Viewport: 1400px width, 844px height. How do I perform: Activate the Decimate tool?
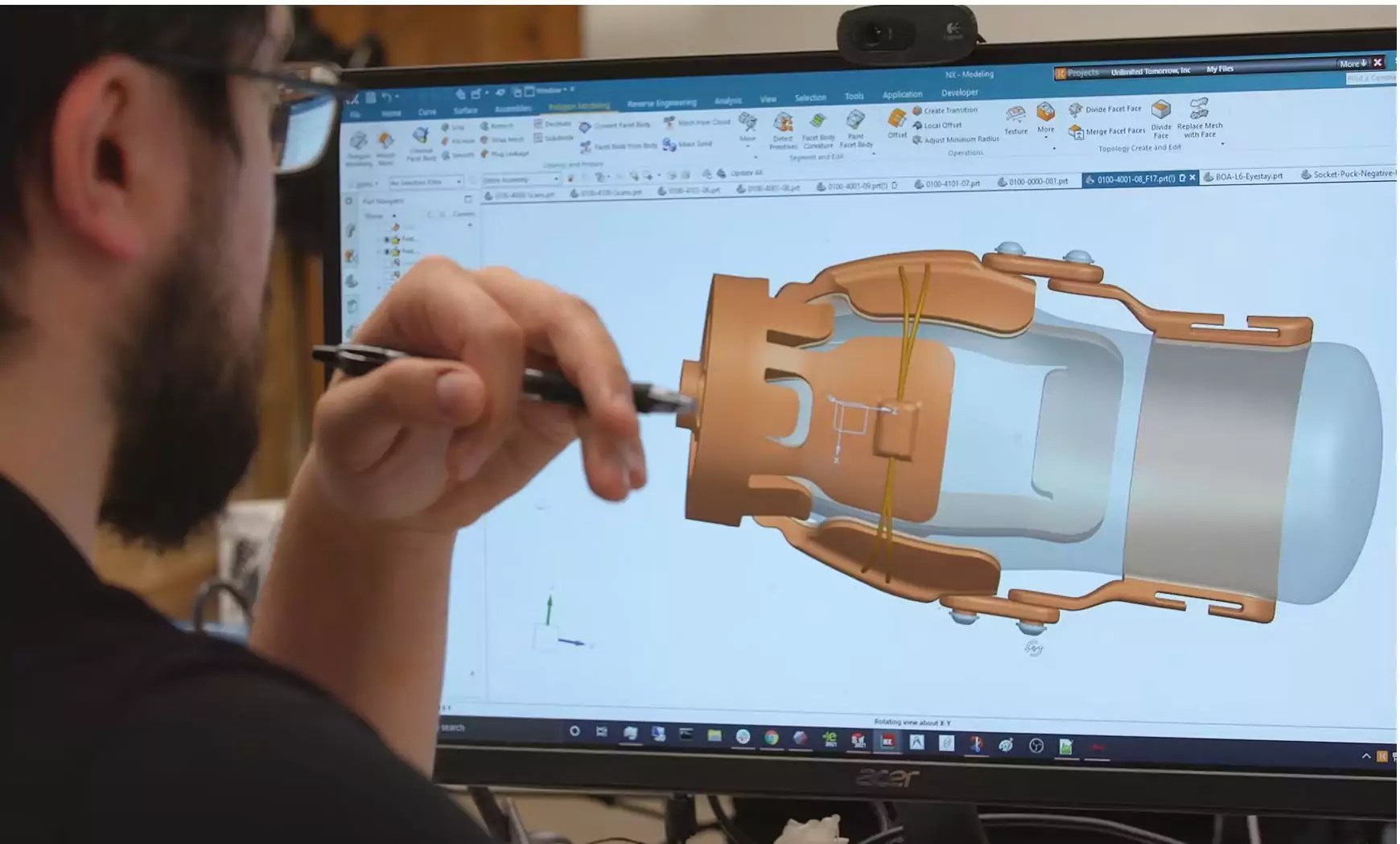pos(558,124)
